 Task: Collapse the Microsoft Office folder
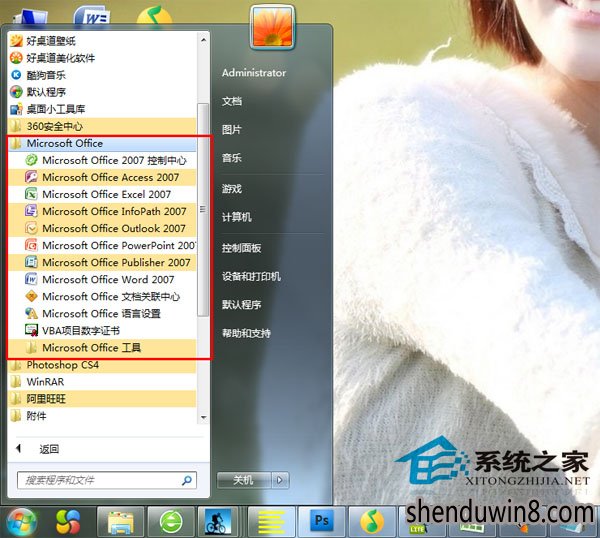pos(102,143)
